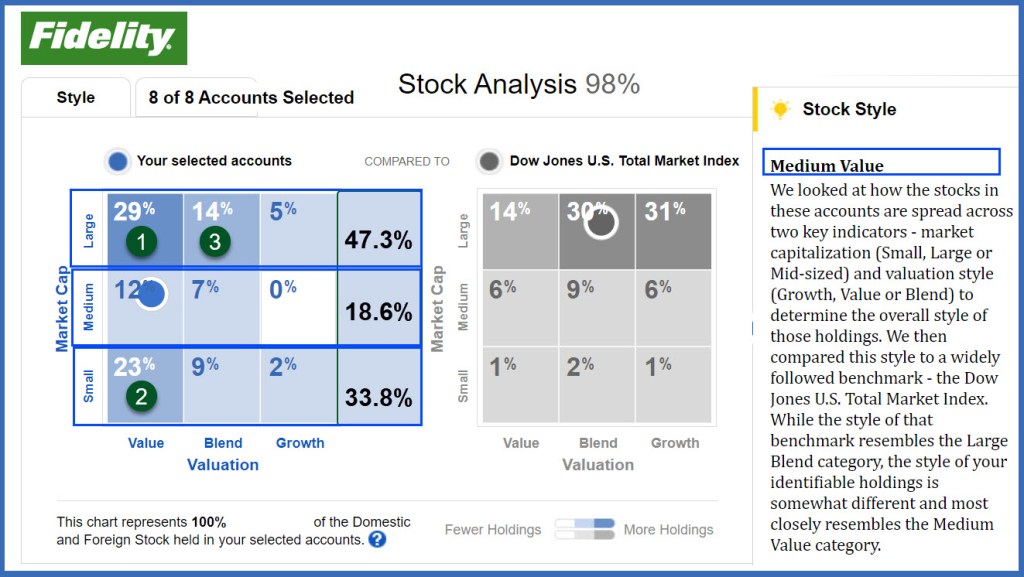Select the Large Growth 5% cell
Viewport: 1024px width, 577px height.
point(298,230)
